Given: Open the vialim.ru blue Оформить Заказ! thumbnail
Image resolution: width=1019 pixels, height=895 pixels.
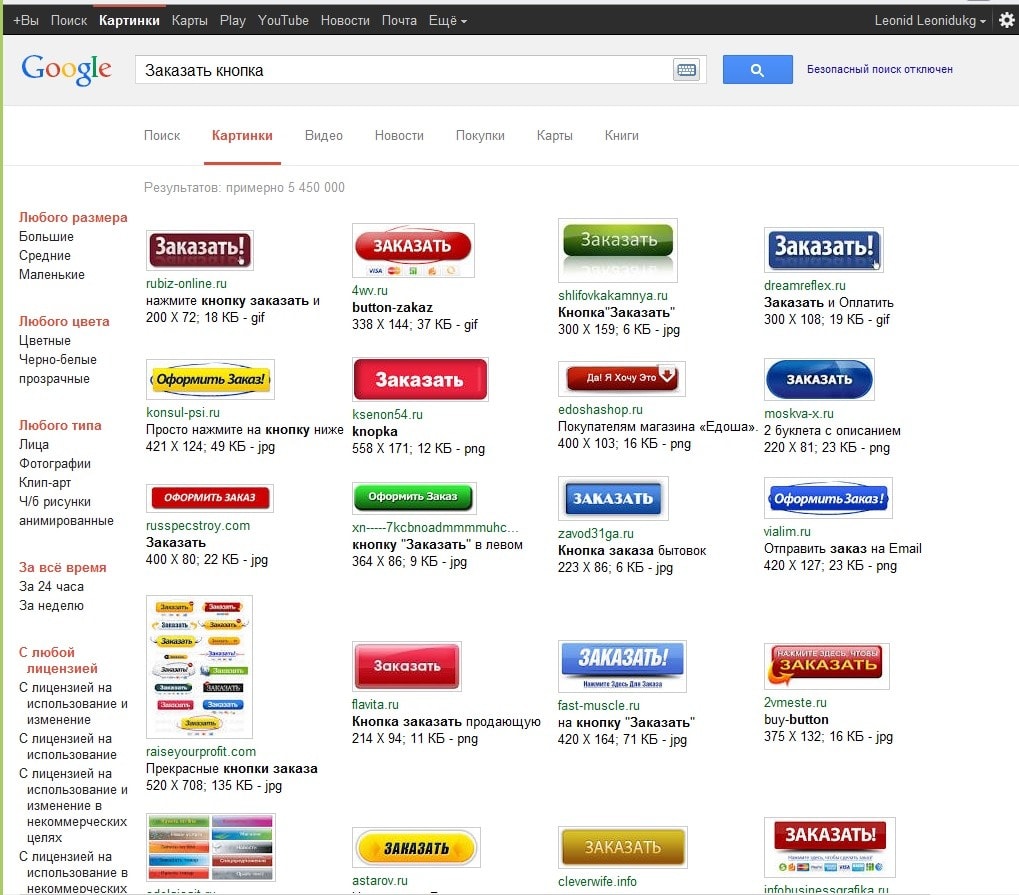Looking at the screenshot, I should [x=828, y=498].
